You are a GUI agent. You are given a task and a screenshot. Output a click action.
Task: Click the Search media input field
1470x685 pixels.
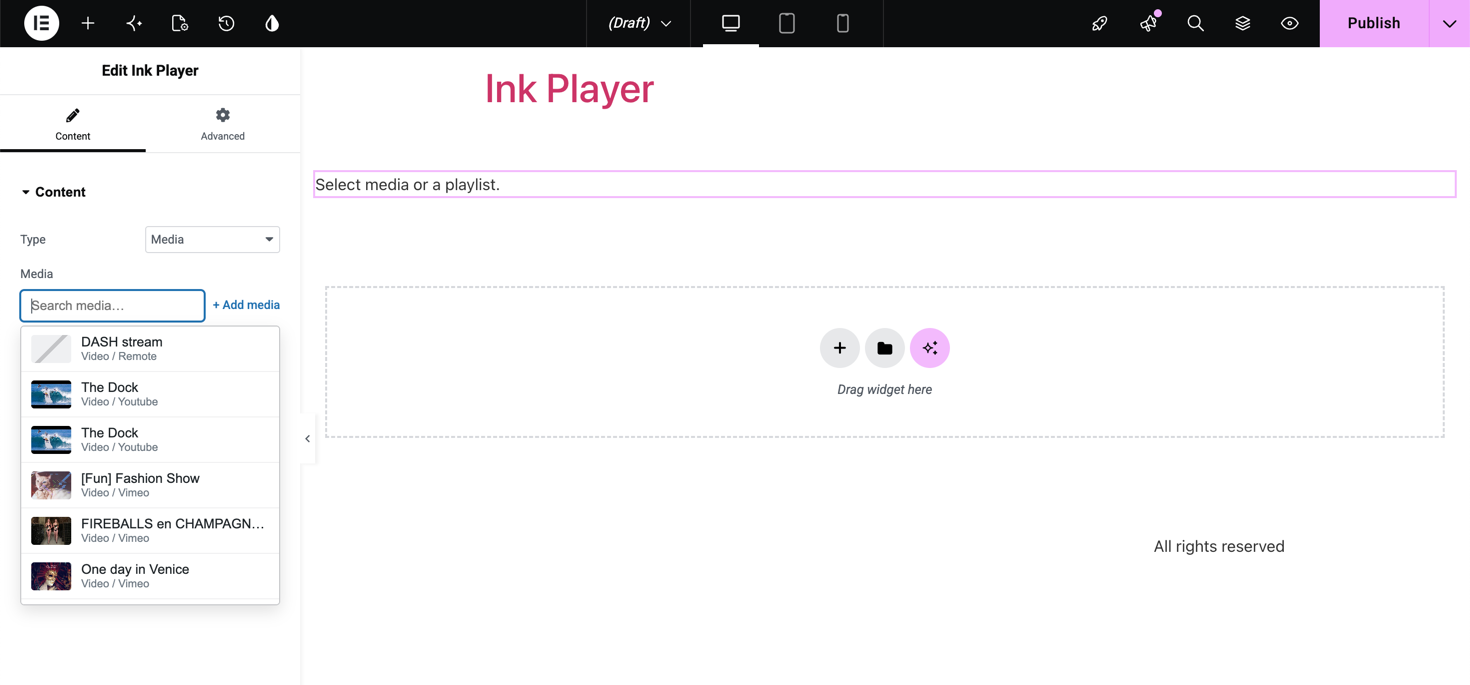tap(112, 305)
